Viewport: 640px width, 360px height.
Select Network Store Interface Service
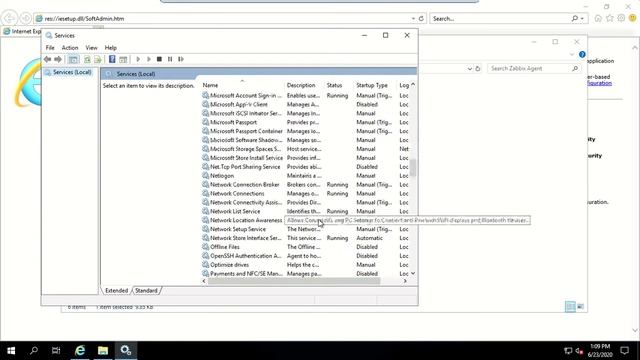305,238
